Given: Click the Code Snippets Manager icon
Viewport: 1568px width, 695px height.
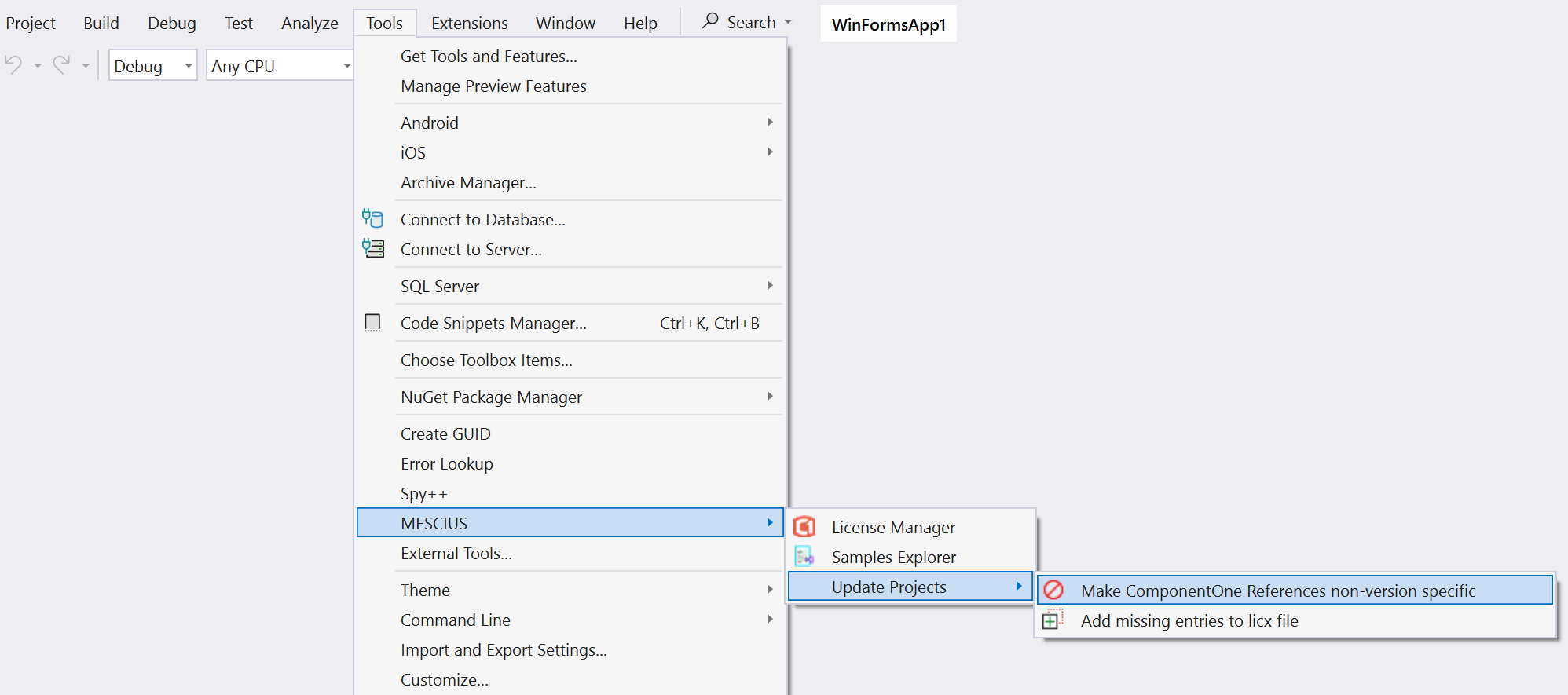Looking at the screenshot, I should click(x=372, y=323).
